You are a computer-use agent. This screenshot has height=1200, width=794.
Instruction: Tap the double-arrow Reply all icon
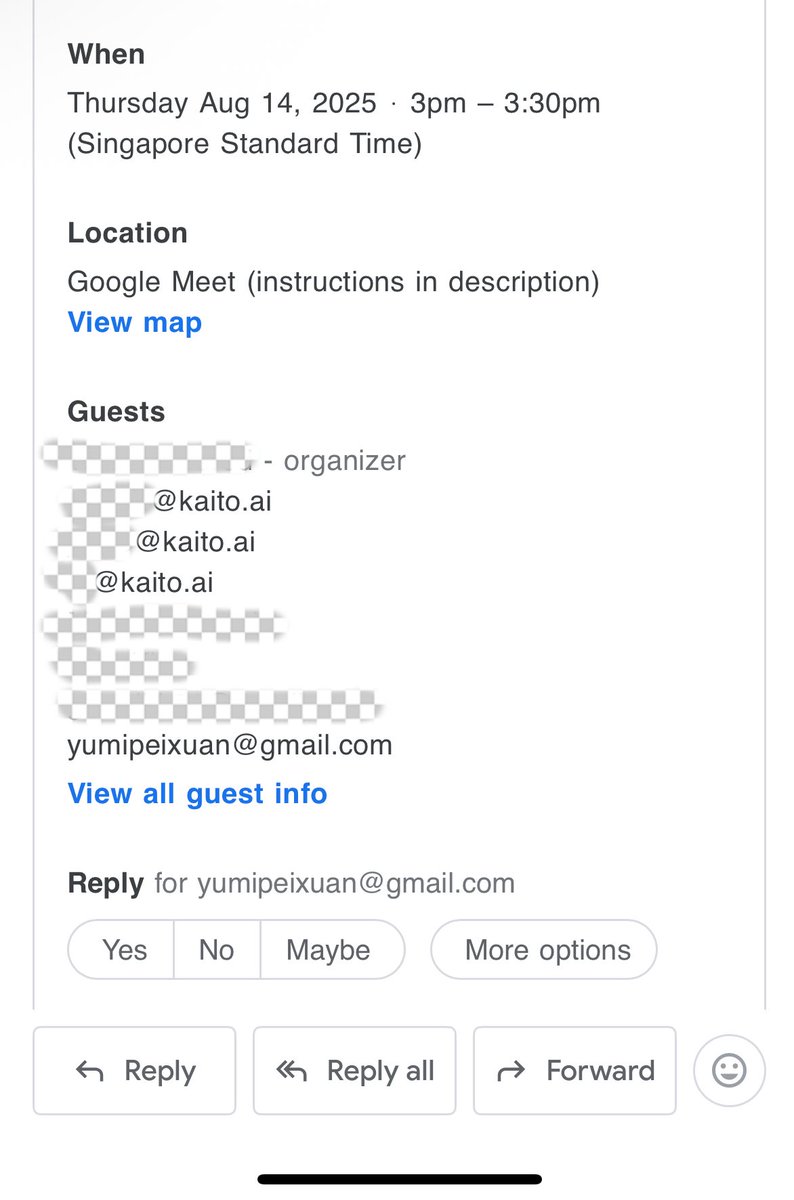pyautogui.click(x=291, y=1071)
